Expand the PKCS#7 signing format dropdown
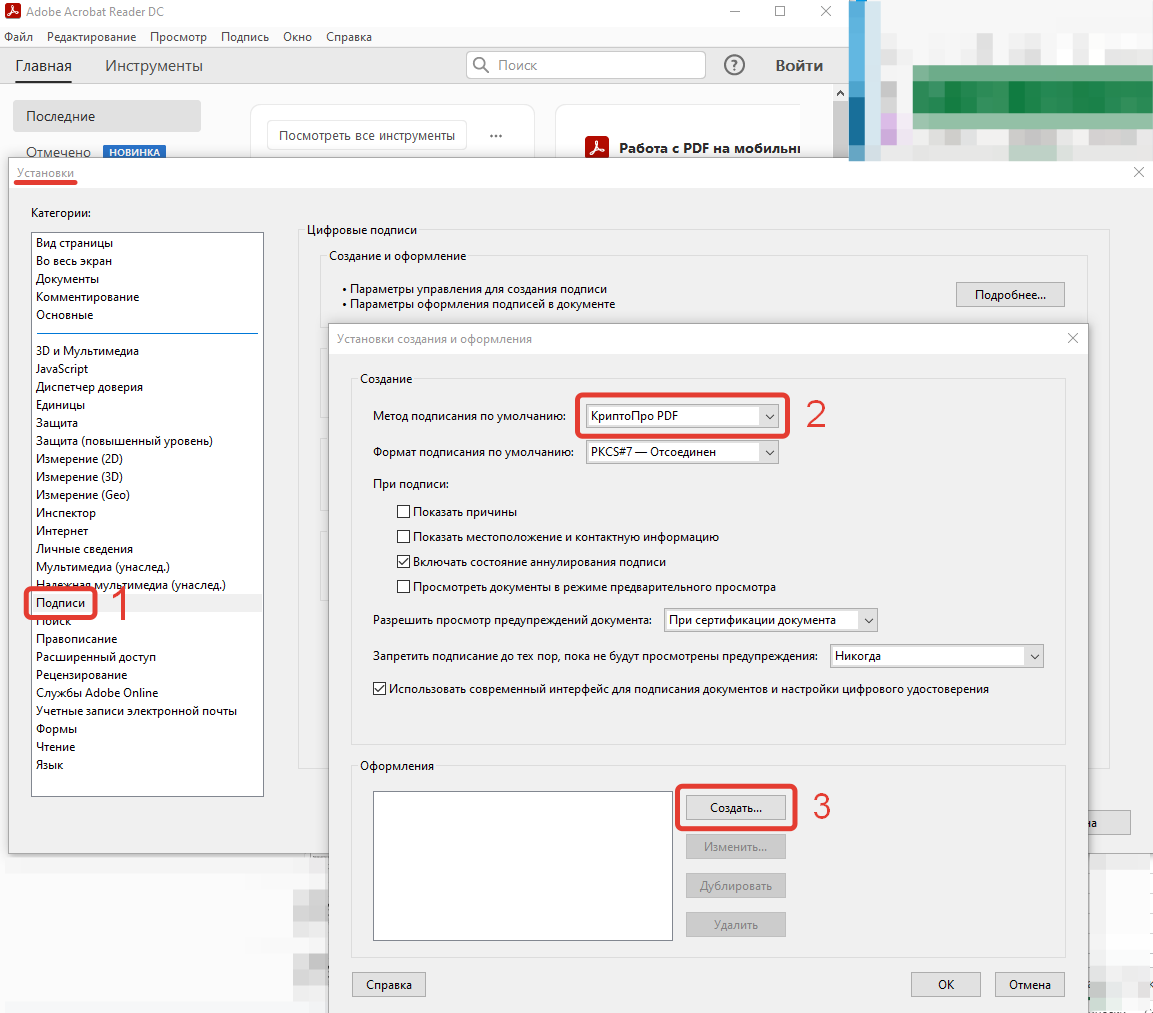 pyautogui.click(x=682, y=452)
